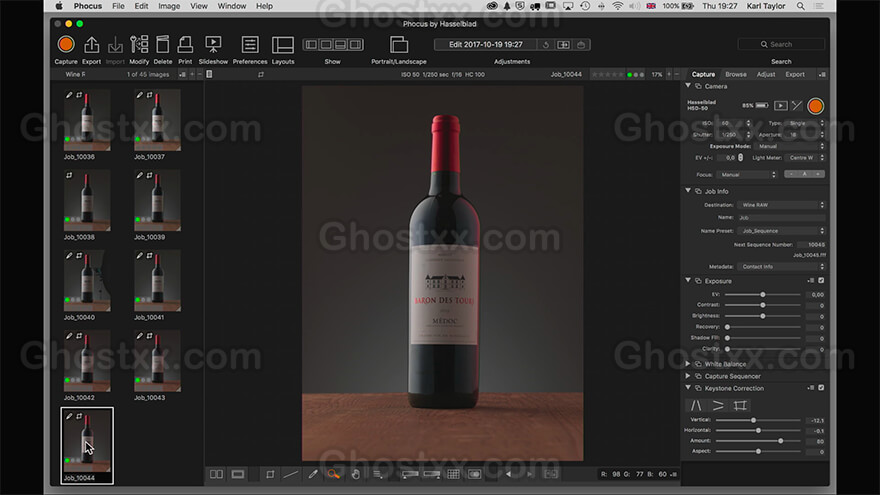Open Spotlight search in menu bar

pyautogui.click(x=801, y=6)
